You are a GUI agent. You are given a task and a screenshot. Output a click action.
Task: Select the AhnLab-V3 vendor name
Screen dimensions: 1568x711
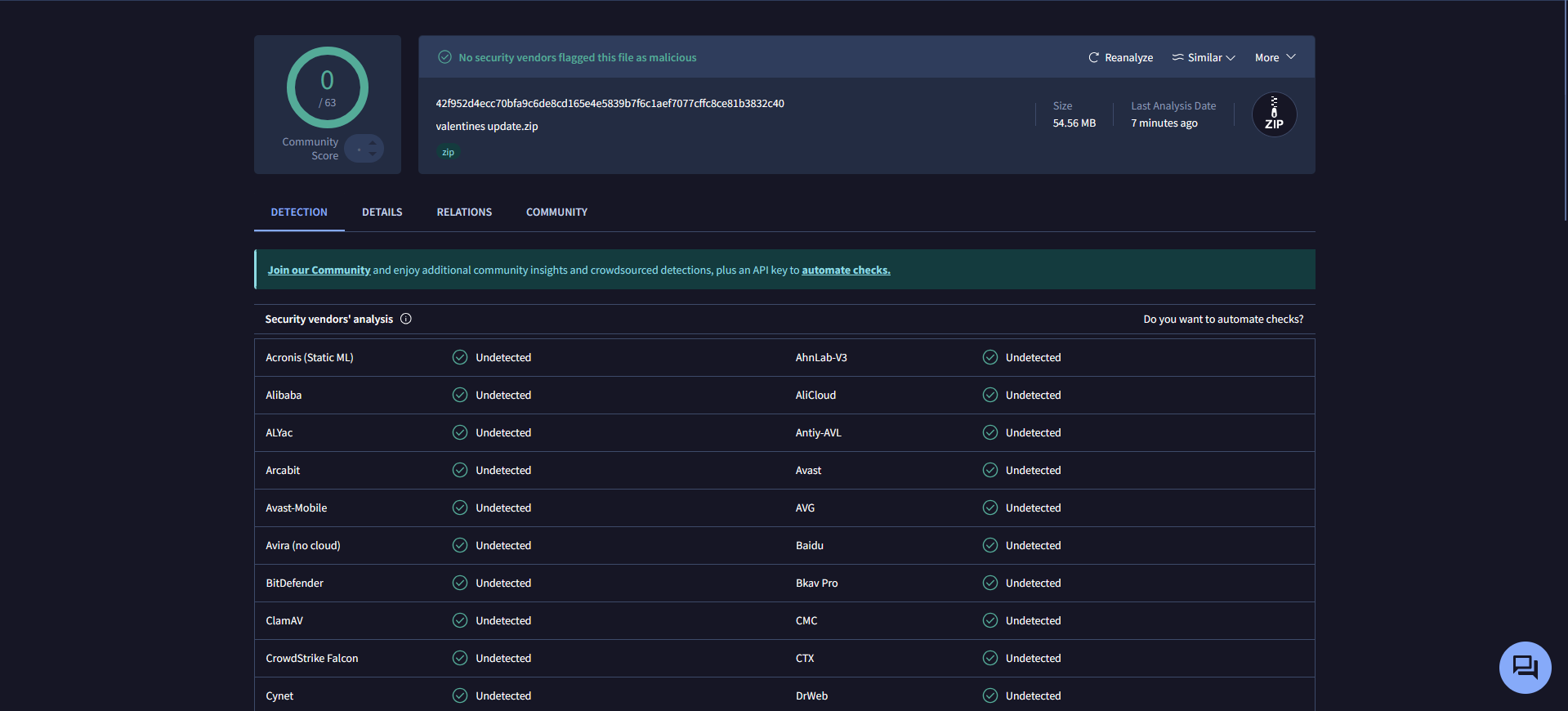pos(821,358)
